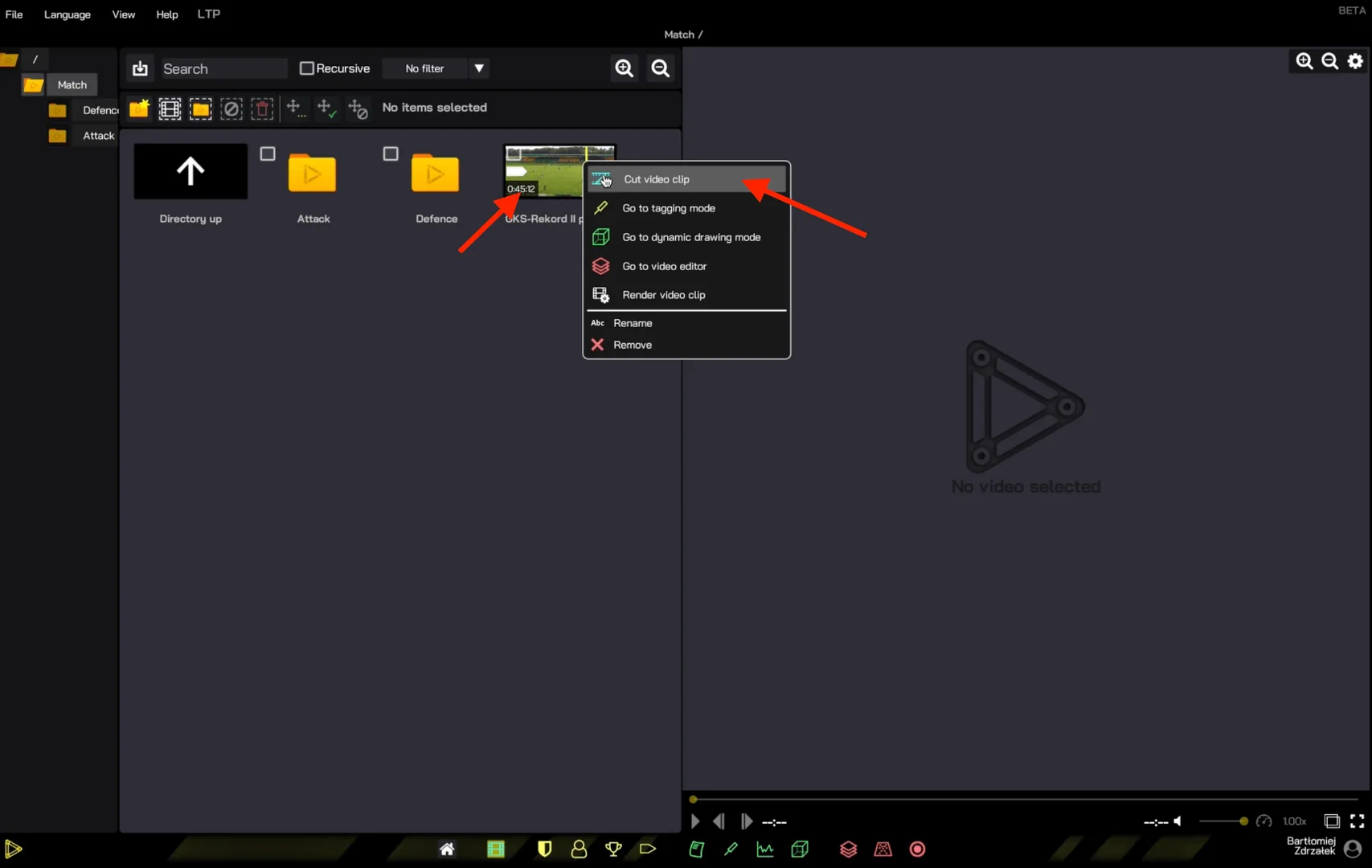Screen dimensions: 1372x868
Task: Click the import video icon beside Search
Action: pos(140,68)
